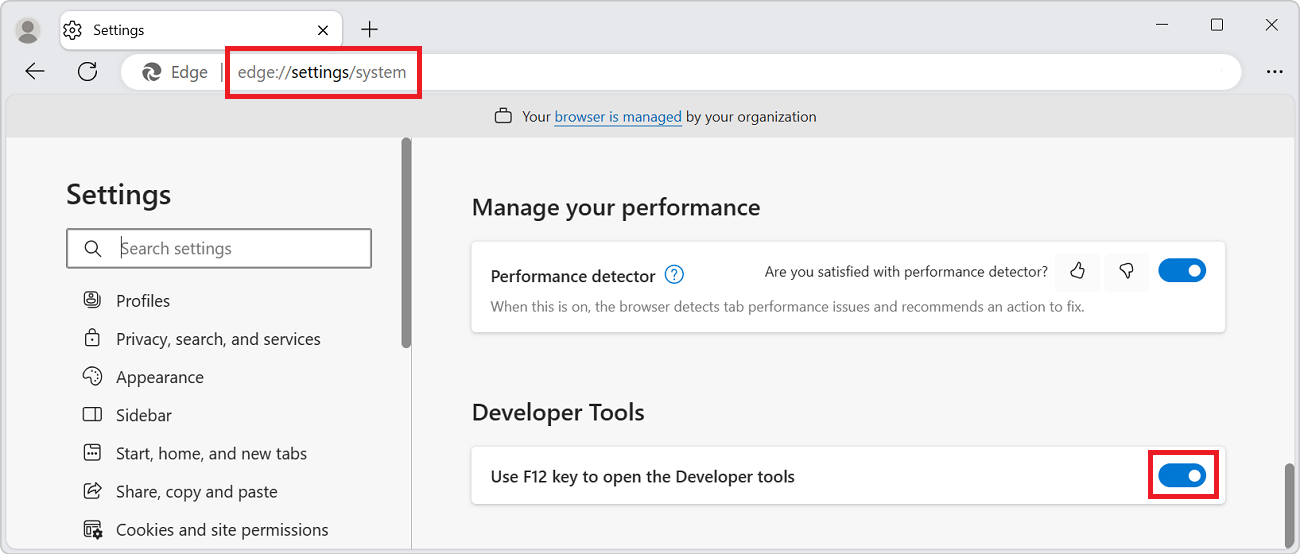
Task: Click the edge://settings/system address field
Action: tap(322, 72)
